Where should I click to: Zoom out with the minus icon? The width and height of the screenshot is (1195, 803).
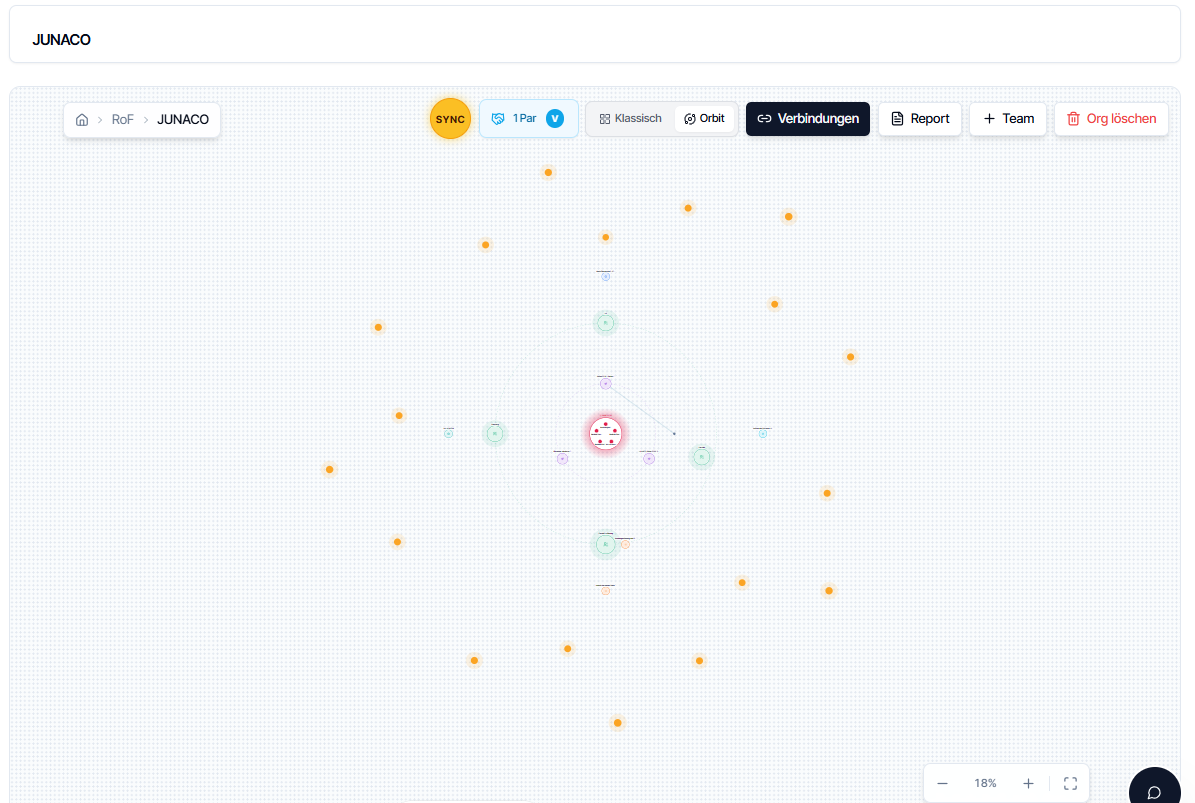click(x=943, y=783)
